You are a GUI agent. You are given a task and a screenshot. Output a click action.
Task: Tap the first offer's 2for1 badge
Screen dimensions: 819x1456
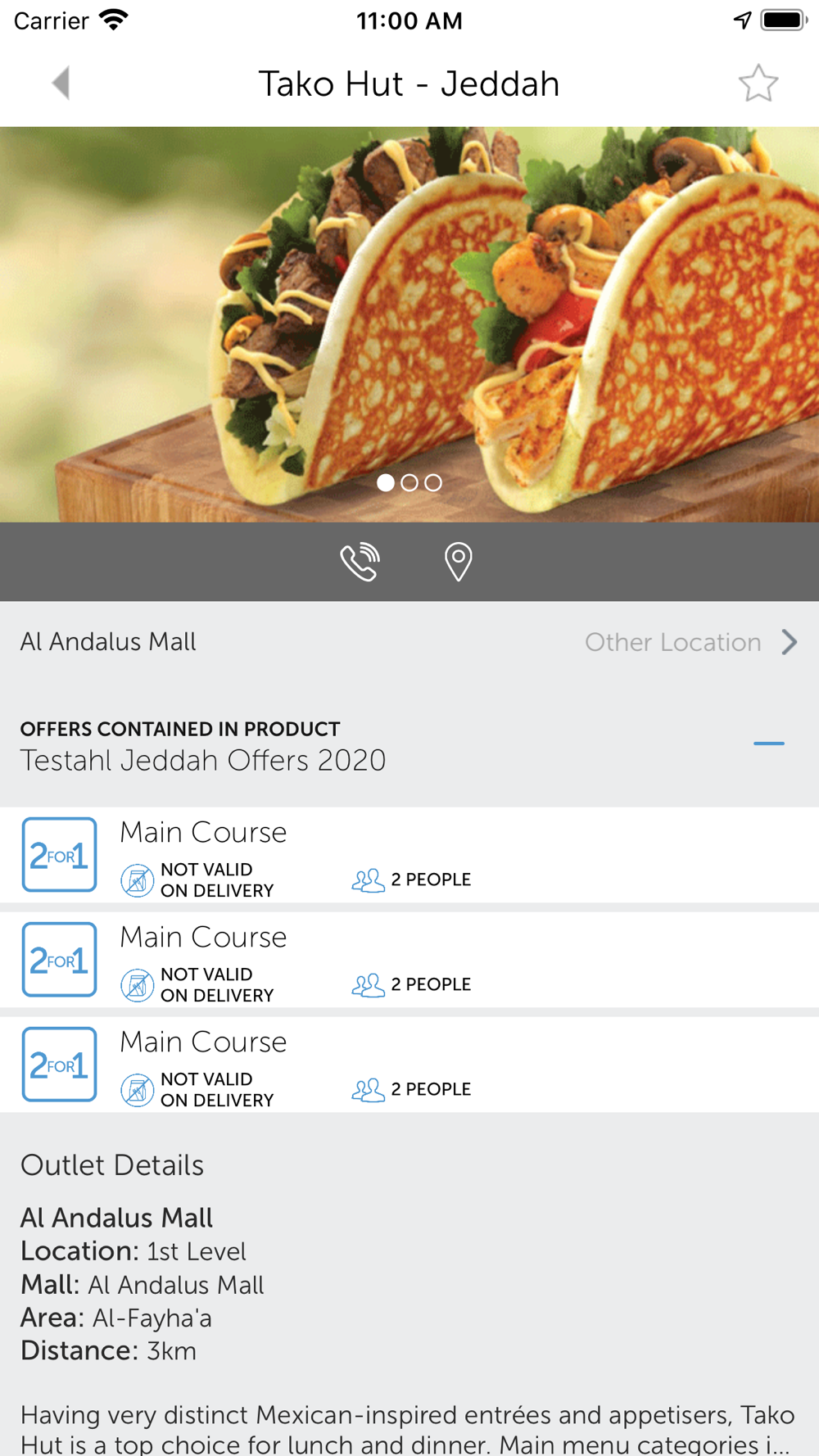59,855
